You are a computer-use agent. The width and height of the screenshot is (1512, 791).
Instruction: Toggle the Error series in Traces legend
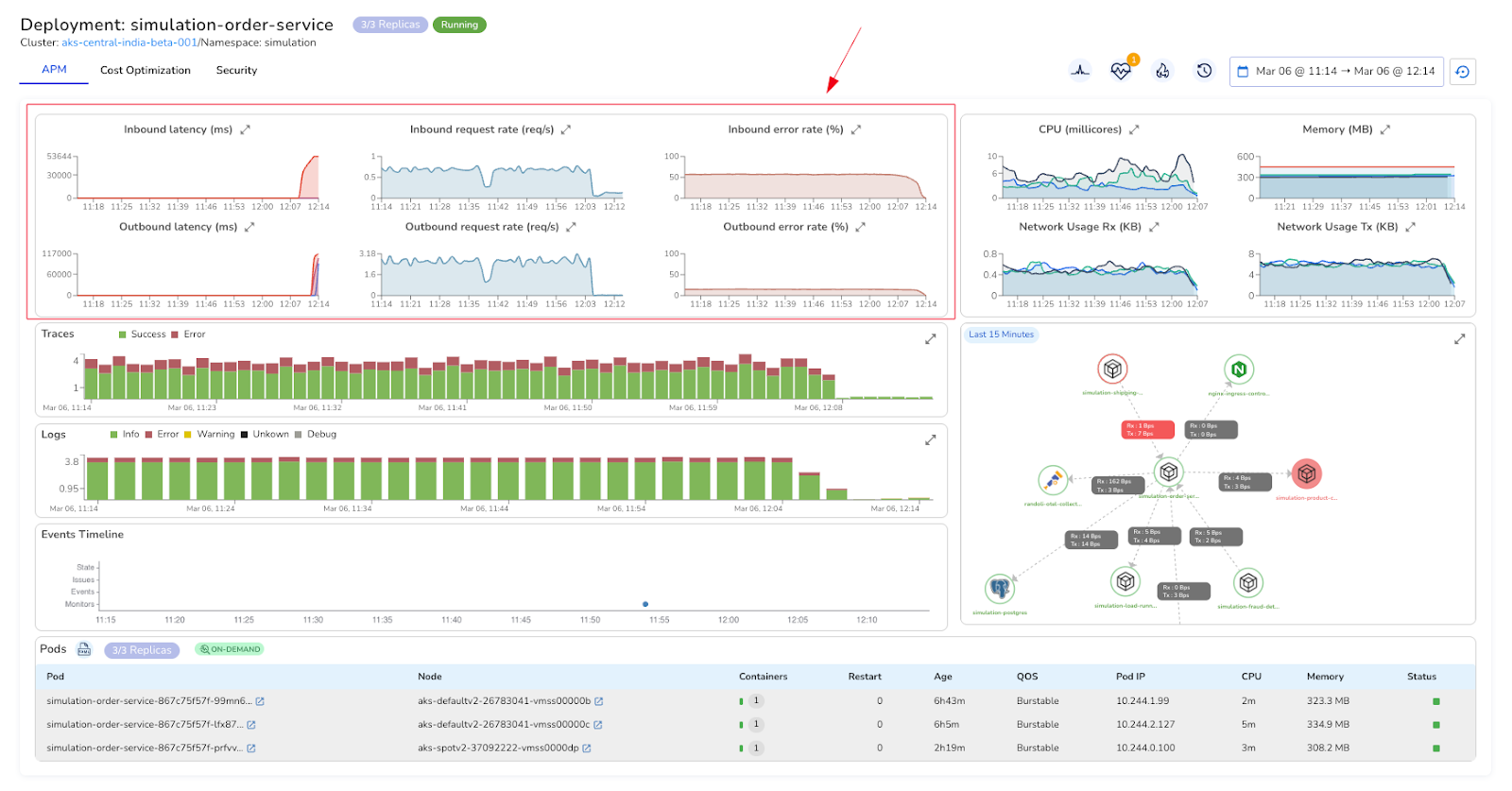[189, 335]
